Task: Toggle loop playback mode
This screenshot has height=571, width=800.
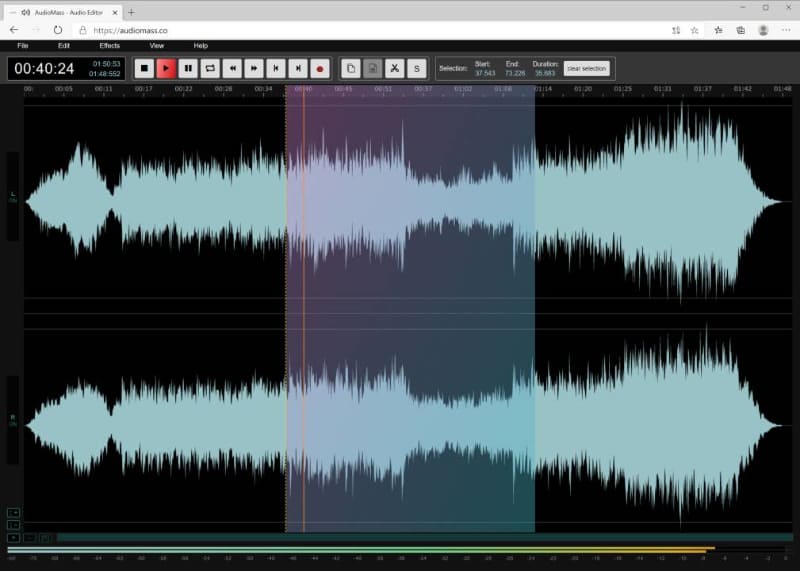Action: coord(210,68)
